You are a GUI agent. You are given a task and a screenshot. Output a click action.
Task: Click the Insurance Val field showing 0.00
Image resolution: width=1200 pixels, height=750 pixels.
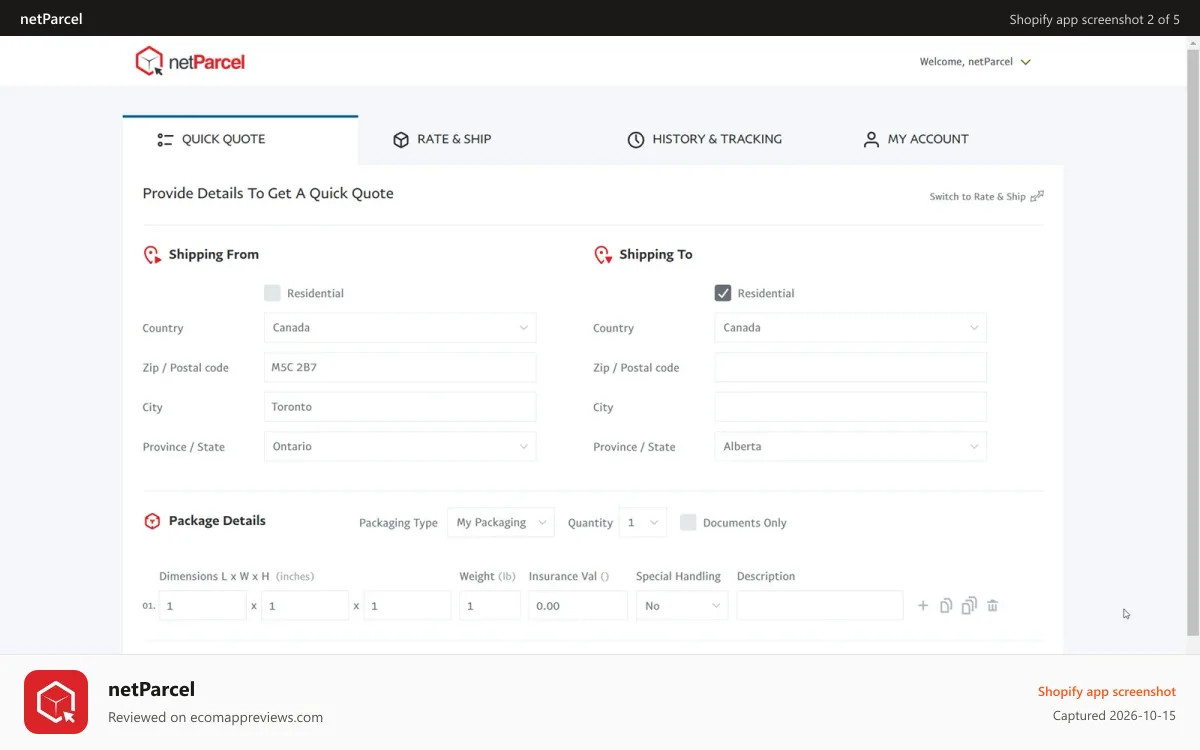tap(578, 606)
